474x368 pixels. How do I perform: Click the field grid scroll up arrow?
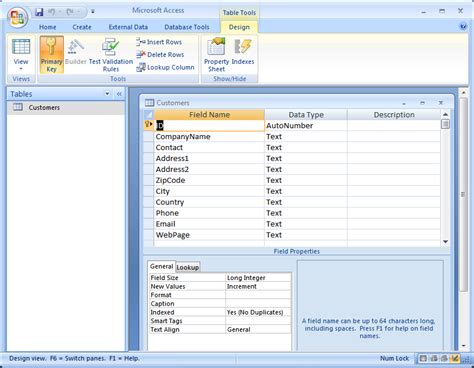click(x=445, y=114)
